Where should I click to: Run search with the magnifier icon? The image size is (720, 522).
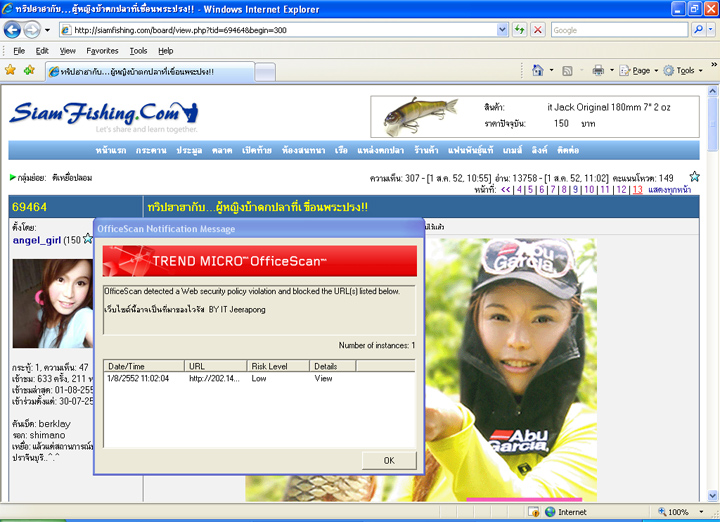[x=698, y=30]
